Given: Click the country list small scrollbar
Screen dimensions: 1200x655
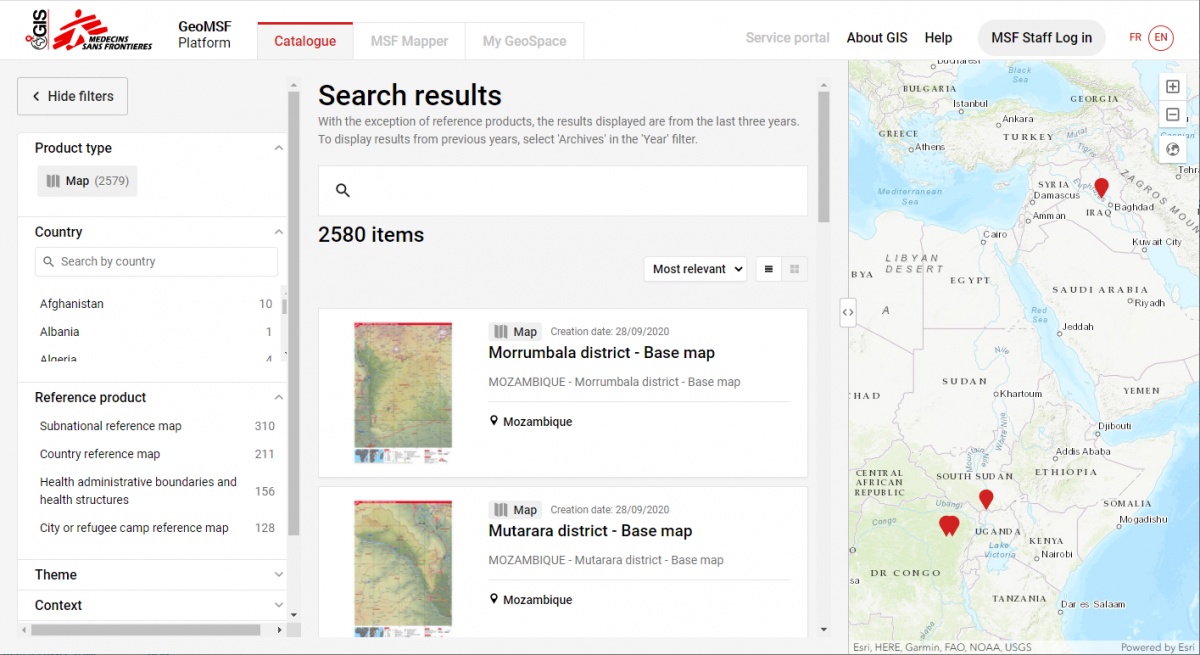Looking at the screenshot, I should pyautogui.click(x=285, y=307).
